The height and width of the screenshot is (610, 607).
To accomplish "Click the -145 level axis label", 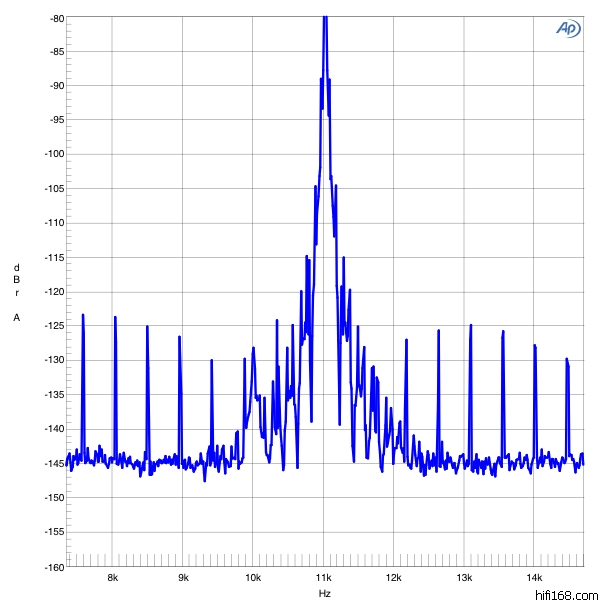I will (x=53, y=463).
